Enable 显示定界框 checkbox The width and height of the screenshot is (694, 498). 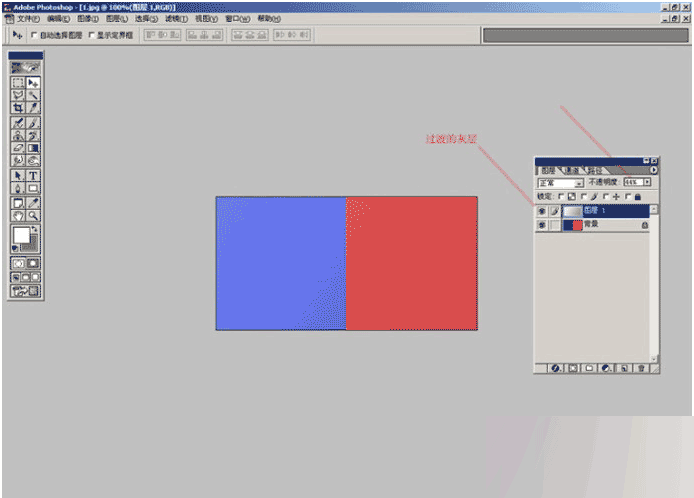pyautogui.click(x=92, y=35)
